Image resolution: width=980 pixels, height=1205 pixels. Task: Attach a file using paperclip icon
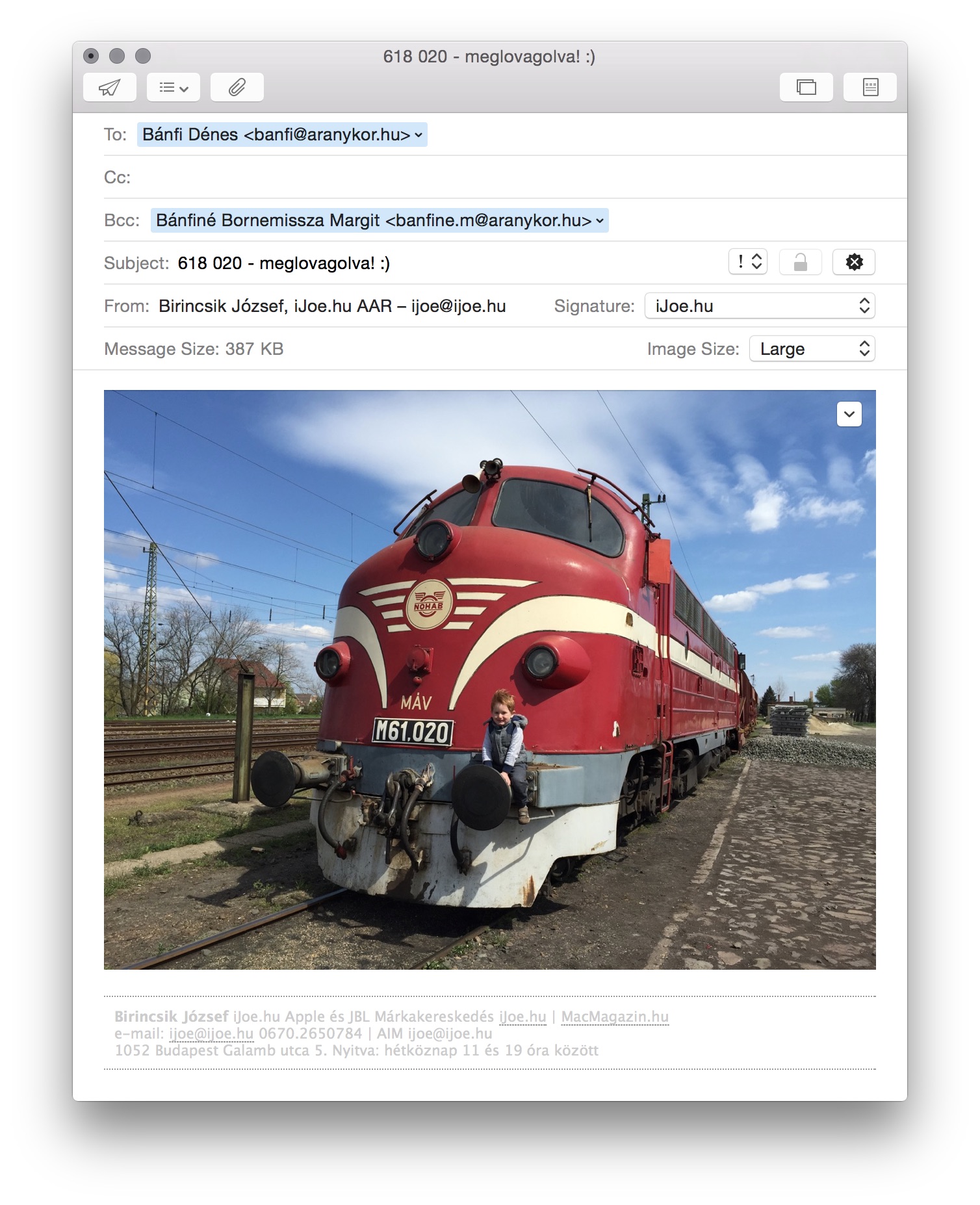click(x=237, y=87)
